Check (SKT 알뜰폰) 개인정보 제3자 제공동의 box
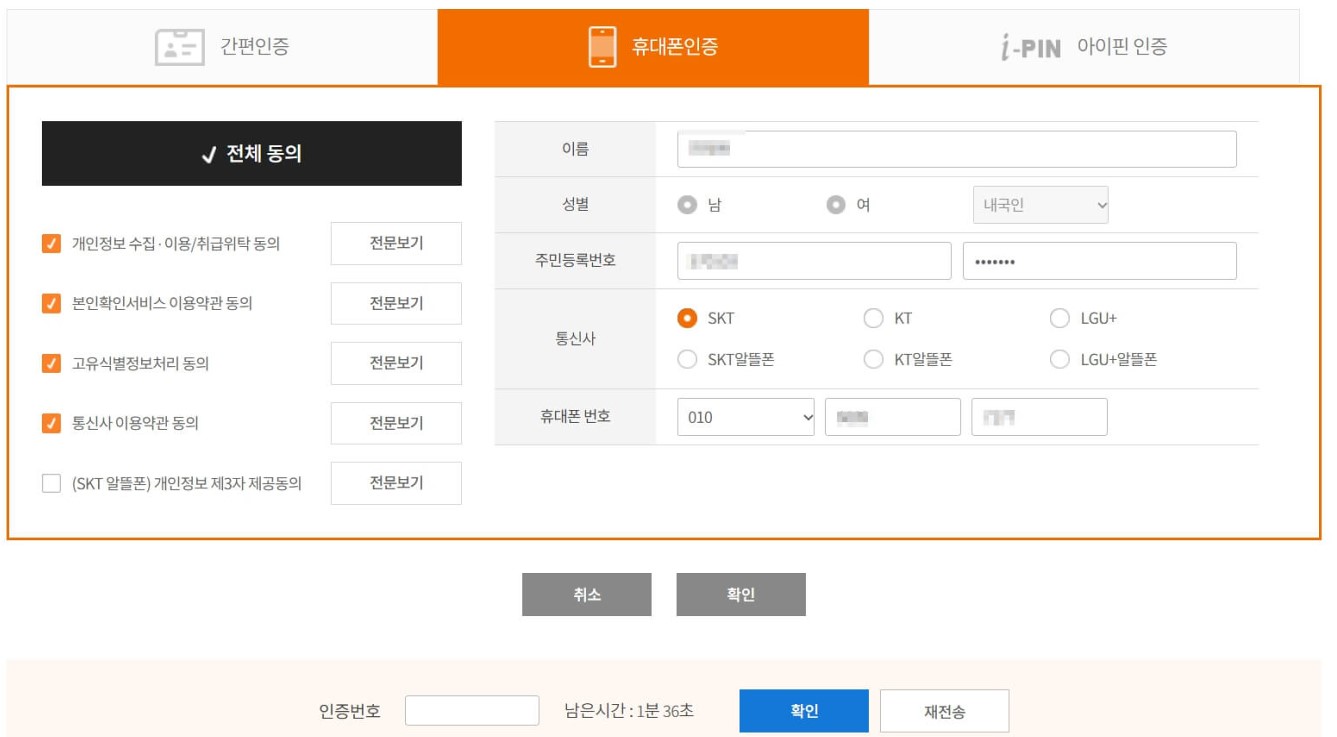The image size is (1337, 737). pyautogui.click(x=51, y=483)
